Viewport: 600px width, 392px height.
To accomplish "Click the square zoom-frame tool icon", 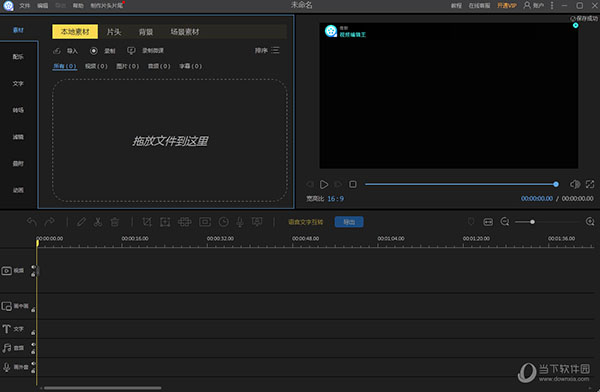I will (x=165, y=222).
